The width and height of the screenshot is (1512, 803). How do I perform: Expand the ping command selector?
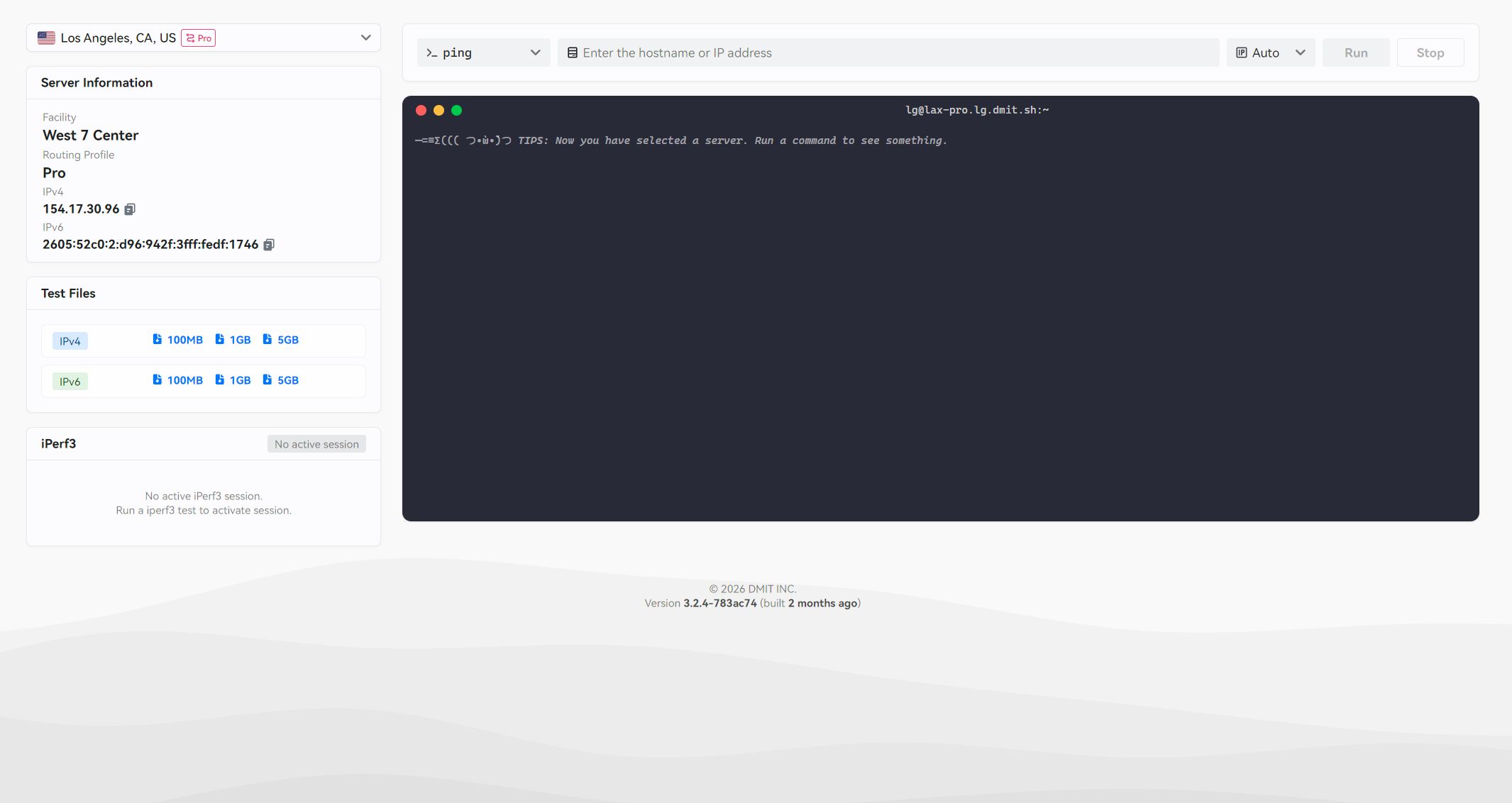(x=483, y=52)
